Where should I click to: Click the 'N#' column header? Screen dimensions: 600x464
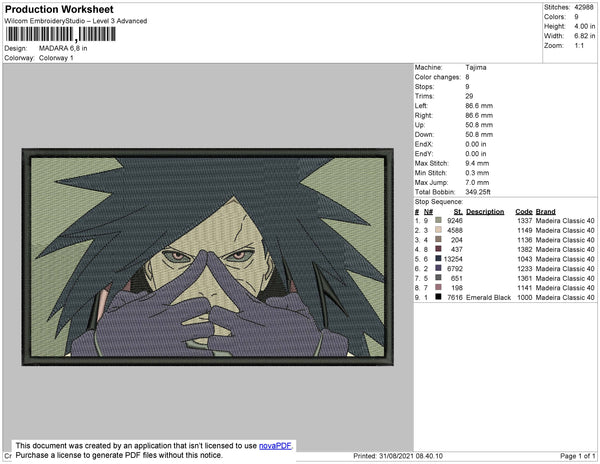click(428, 212)
